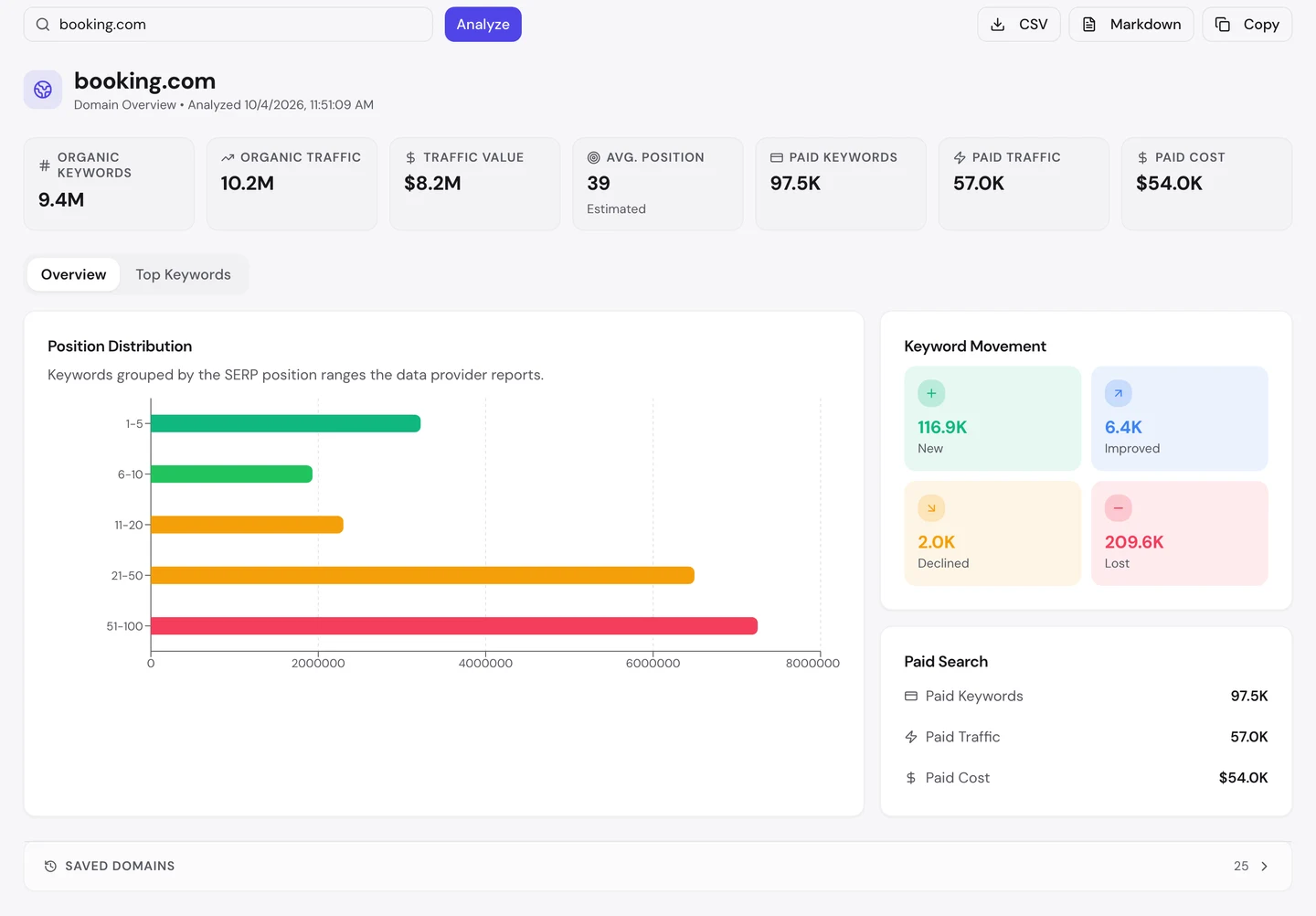
Task: Switch to the Top Keywords tab
Action: pos(184,274)
